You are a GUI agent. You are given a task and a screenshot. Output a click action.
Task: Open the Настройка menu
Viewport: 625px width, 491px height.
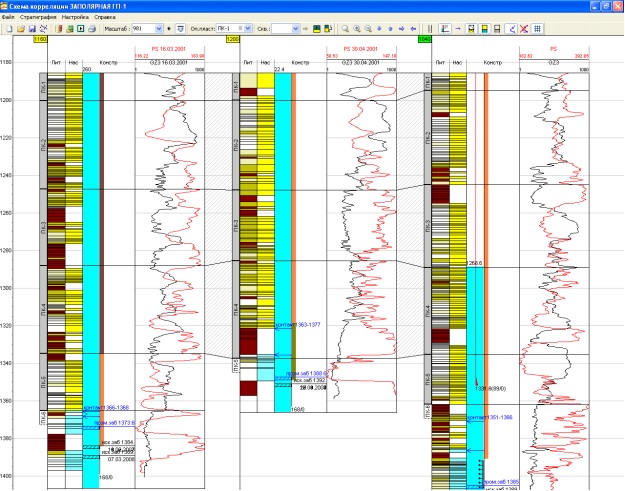pos(75,17)
